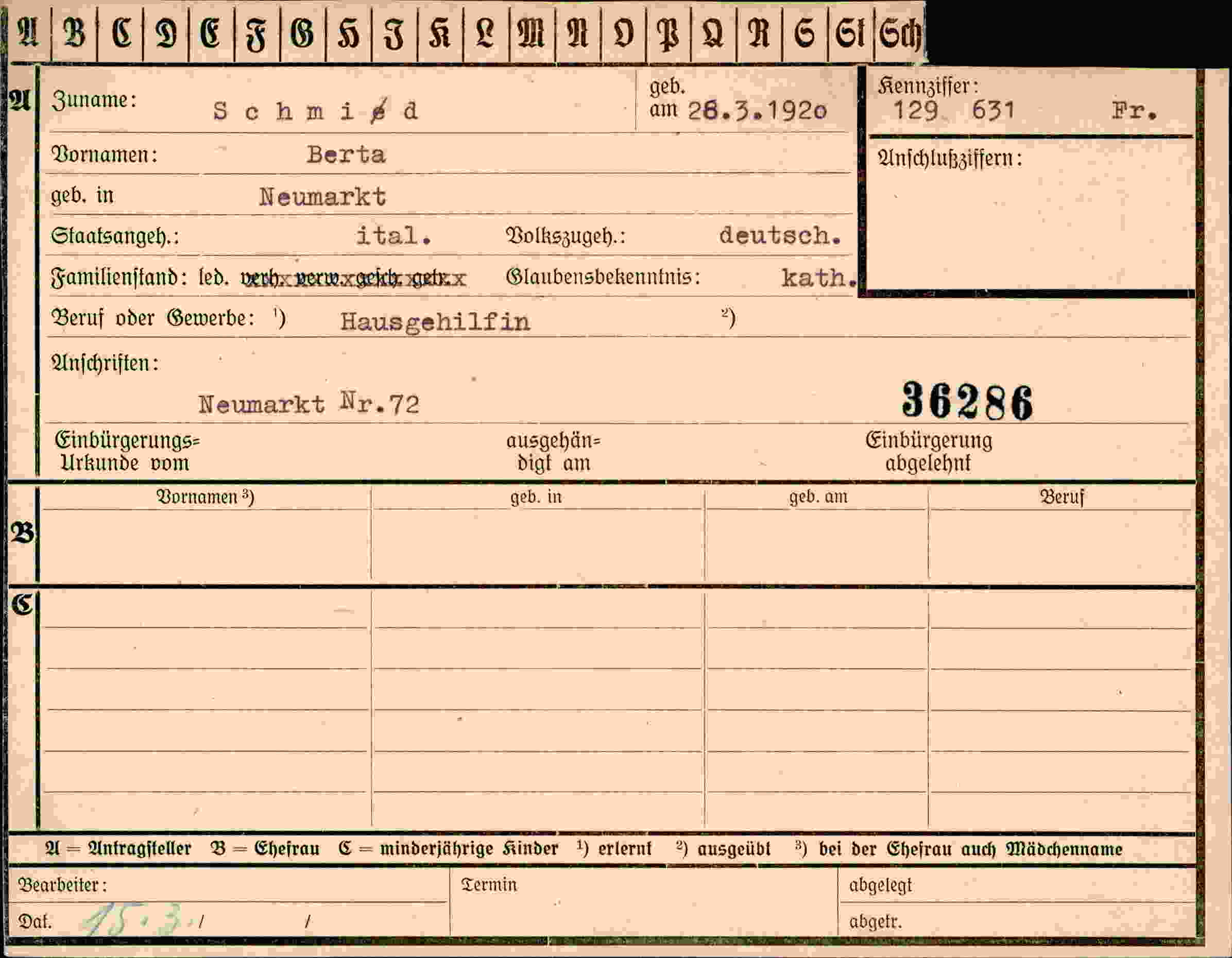Select the "Sch" alphabet index tab
Image resolution: width=1232 pixels, height=958 pixels.
pos(900,33)
